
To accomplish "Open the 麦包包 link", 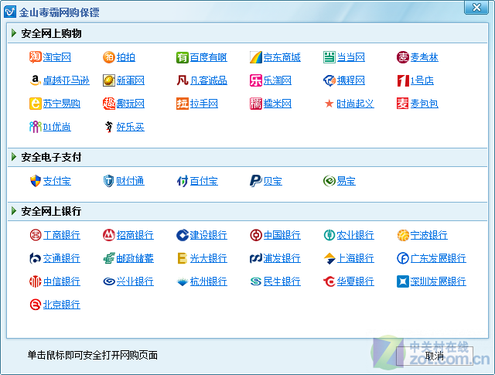I will pyautogui.click(x=424, y=104).
